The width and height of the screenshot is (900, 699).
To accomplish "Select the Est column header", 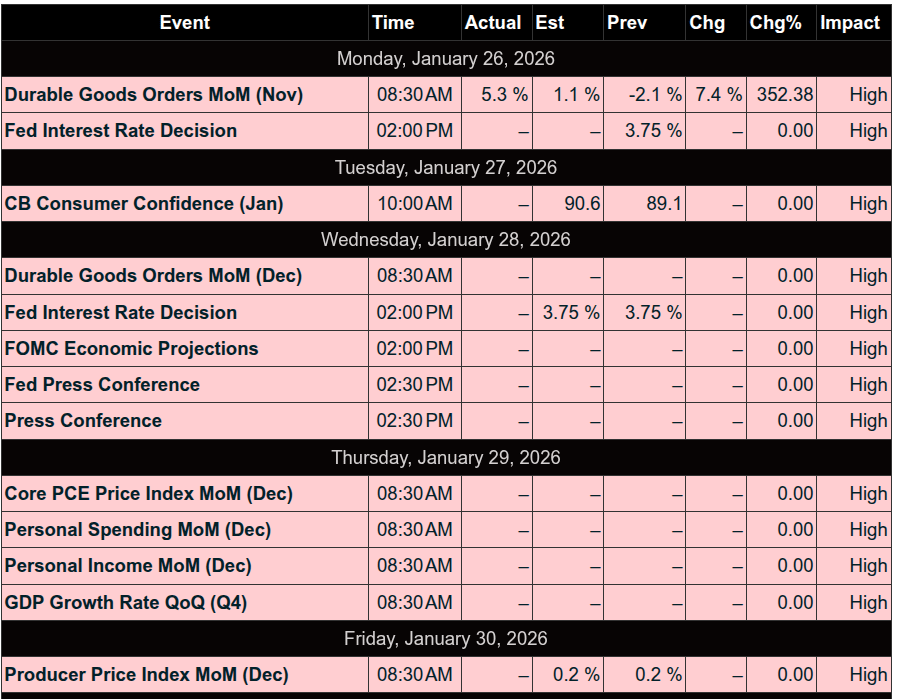I will 550,23.
